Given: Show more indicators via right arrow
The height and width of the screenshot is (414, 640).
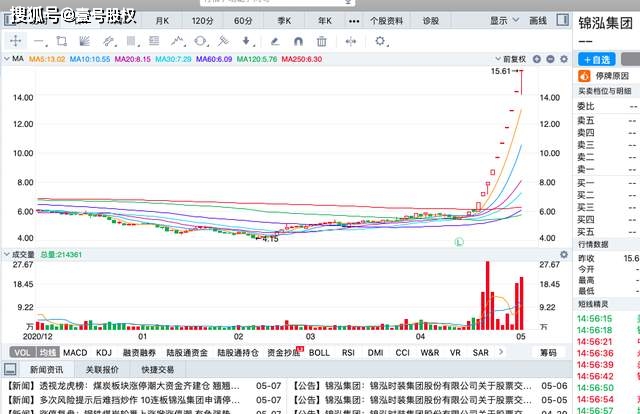Looking at the screenshot, I should point(501,352).
